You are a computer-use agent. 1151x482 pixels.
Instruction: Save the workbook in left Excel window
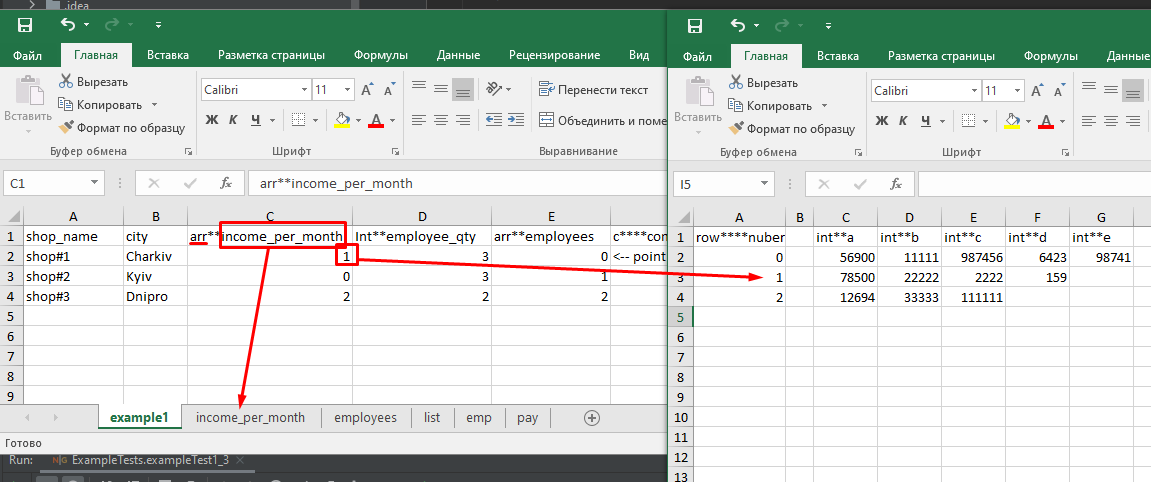pos(25,25)
